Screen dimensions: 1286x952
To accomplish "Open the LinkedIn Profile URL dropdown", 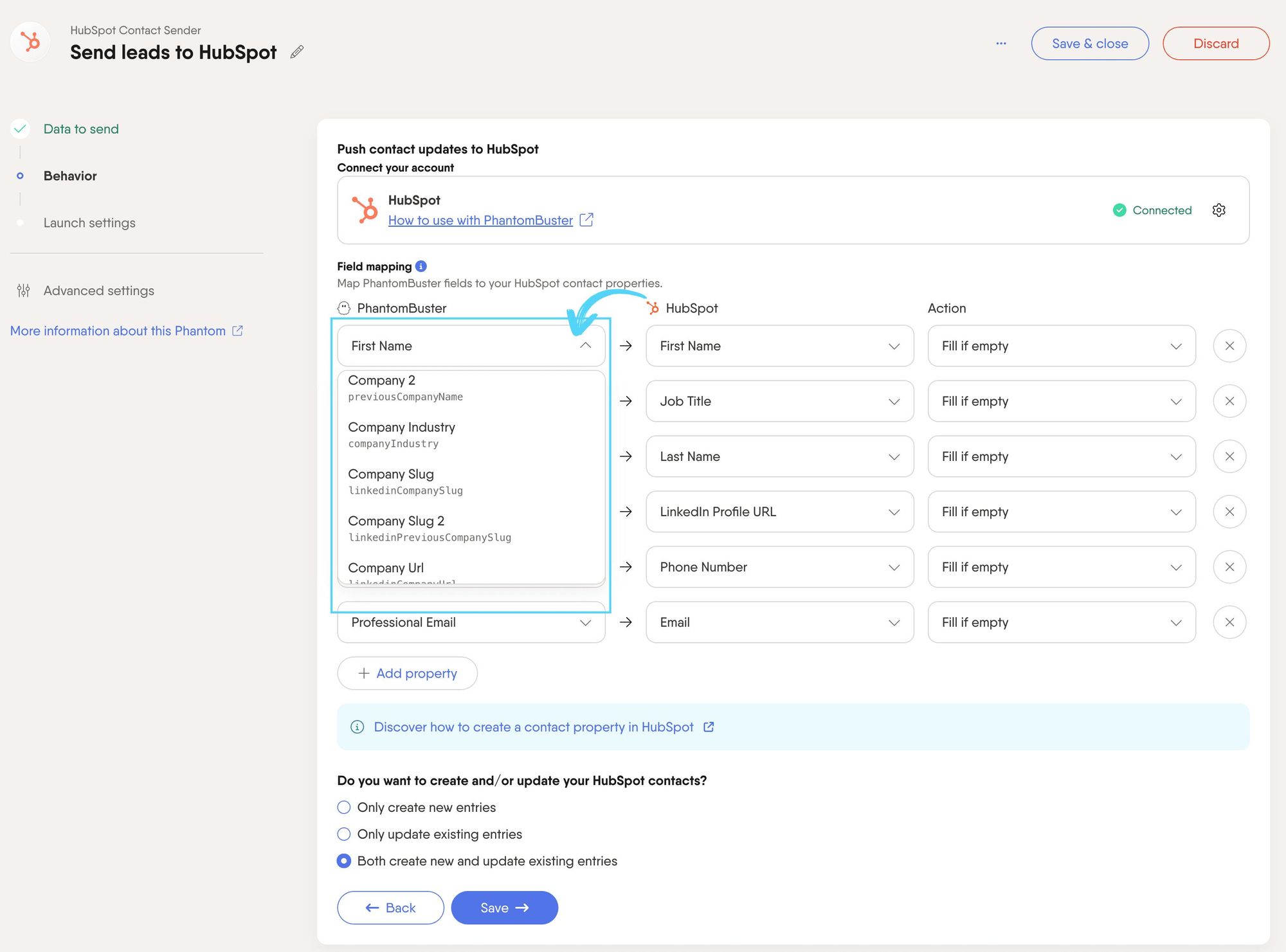I will tap(779, 512).
